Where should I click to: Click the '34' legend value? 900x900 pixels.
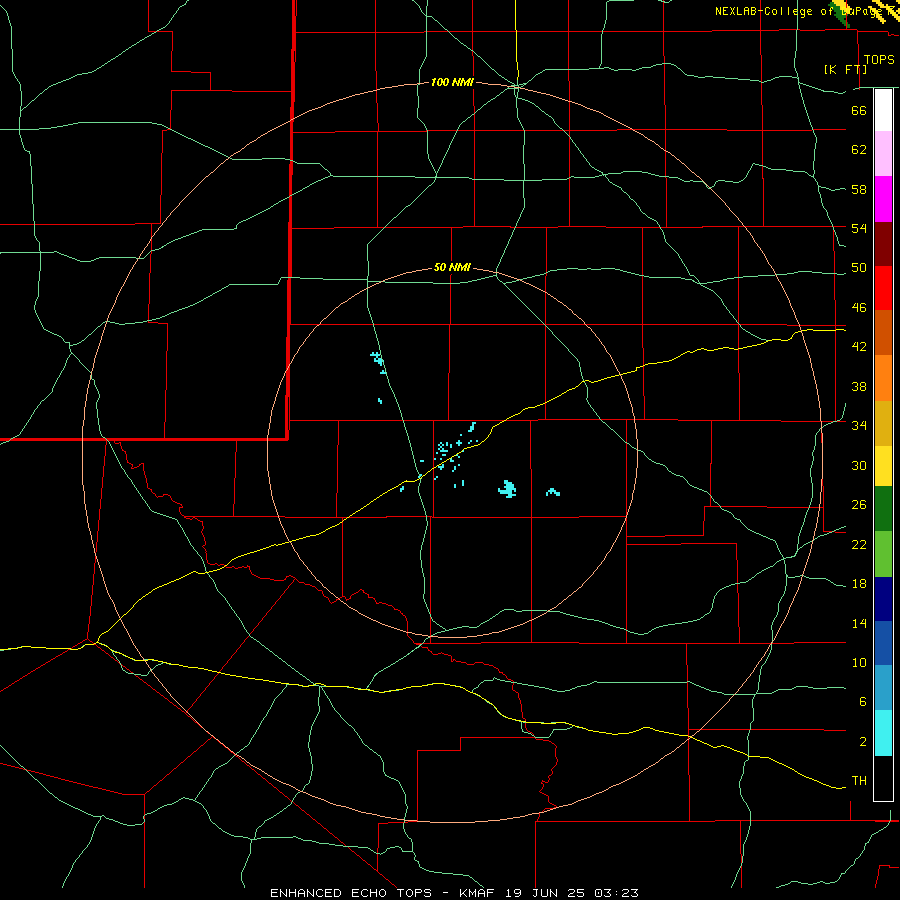click(x=859, y=425)
